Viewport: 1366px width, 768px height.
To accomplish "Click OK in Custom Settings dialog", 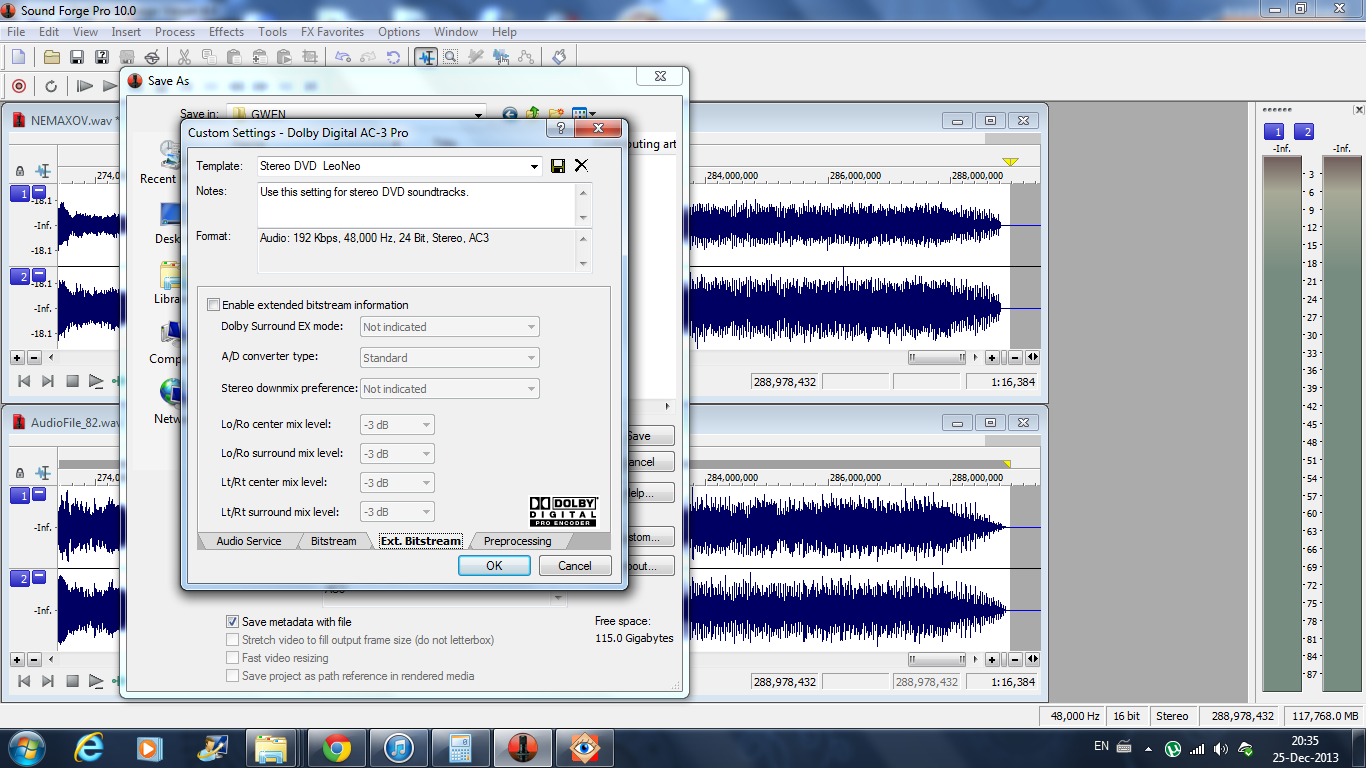I will (494, 565).
